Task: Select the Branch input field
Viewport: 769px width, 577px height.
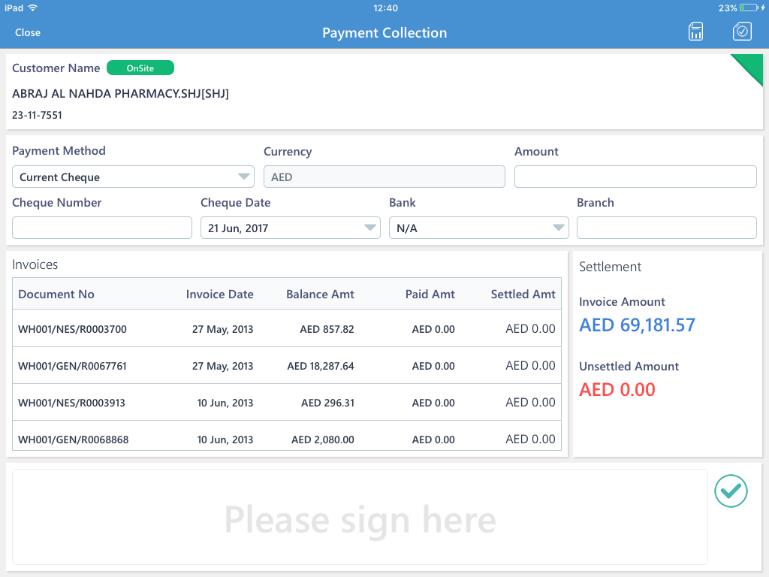Action: pyautogui.click(x=666, y=228)
